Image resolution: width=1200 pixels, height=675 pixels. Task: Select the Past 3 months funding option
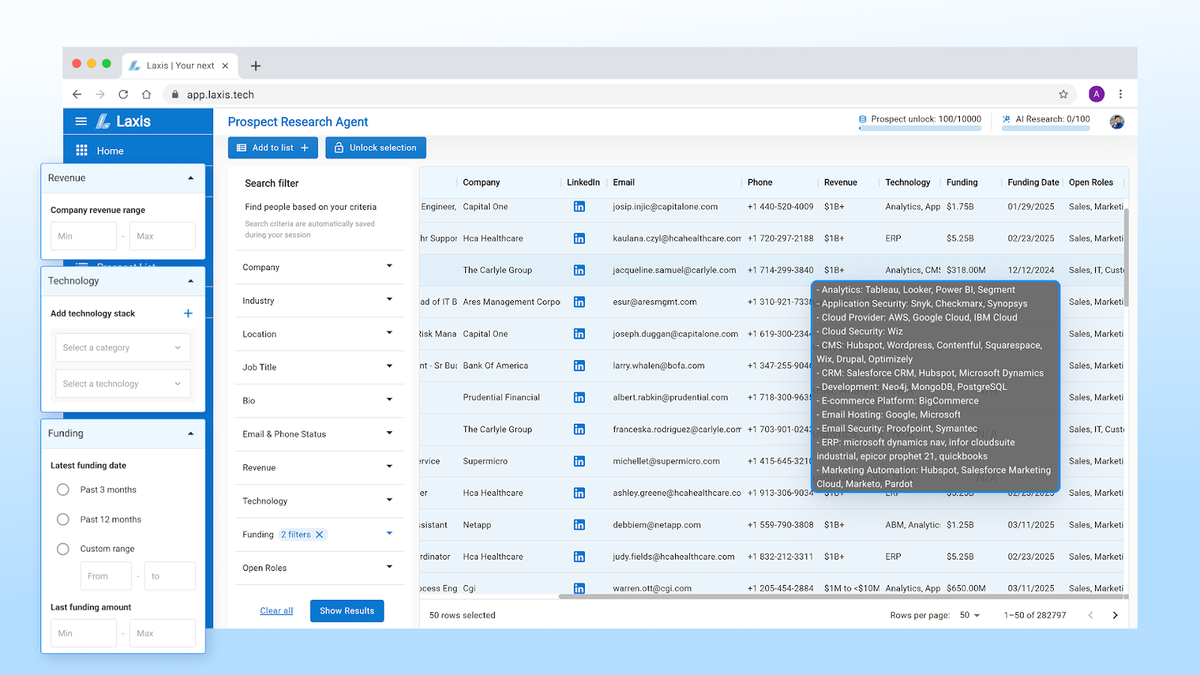tap(61, 490)
